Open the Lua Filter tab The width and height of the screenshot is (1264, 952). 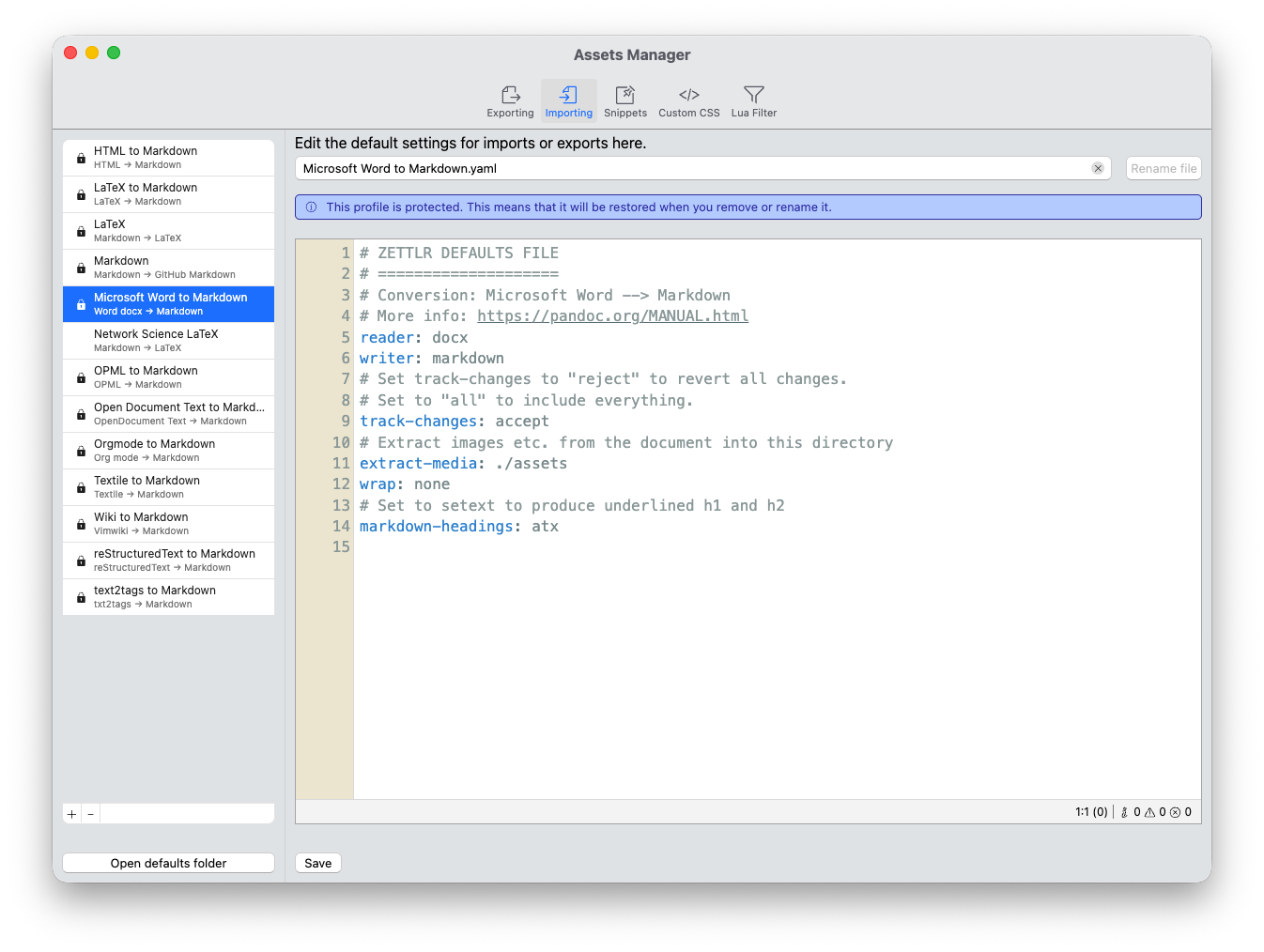pyautogui.click(x=753, y=101)
